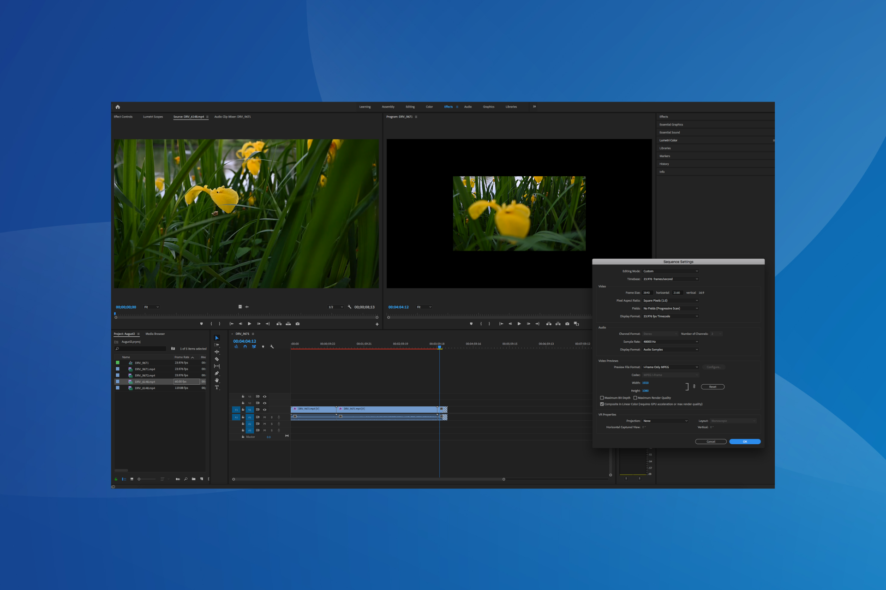Open Sample Rate dropdown
Screen dimensions: 886x590
click(x=671, y=342)
